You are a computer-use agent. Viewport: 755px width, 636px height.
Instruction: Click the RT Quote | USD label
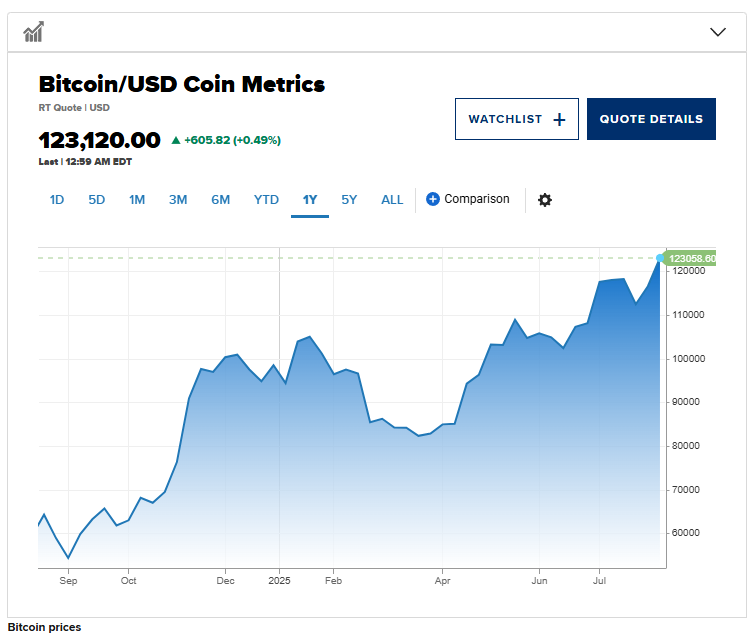[x=74, y=108]
